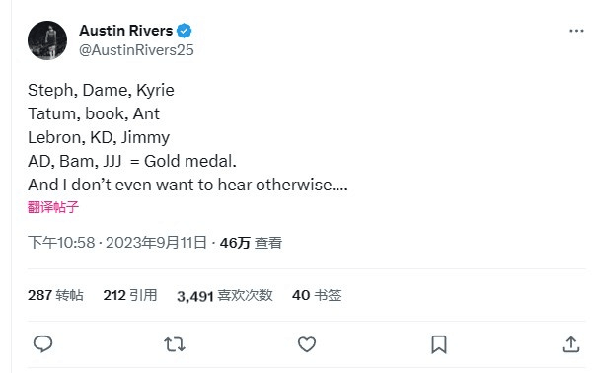Viewport: 600px width, 373px height.
Task: Repost the tweet using retweet icon
Action: pyautogui.click(x=175, y=344)
